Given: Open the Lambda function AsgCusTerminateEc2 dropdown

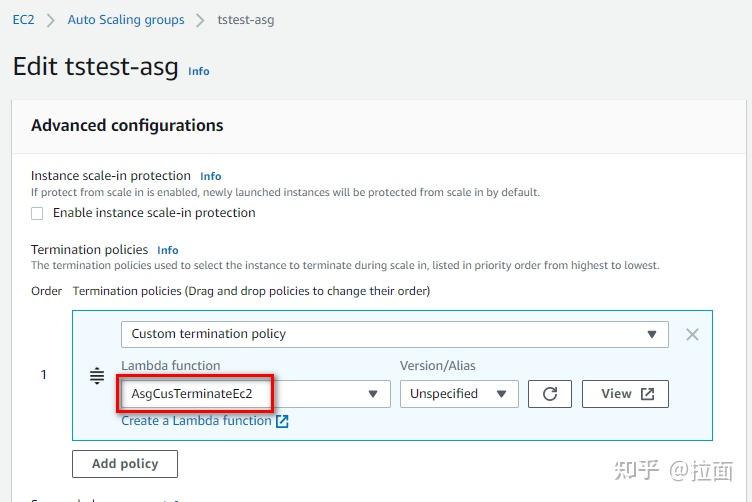Looking at the screenshot, I should pos(255,394).
